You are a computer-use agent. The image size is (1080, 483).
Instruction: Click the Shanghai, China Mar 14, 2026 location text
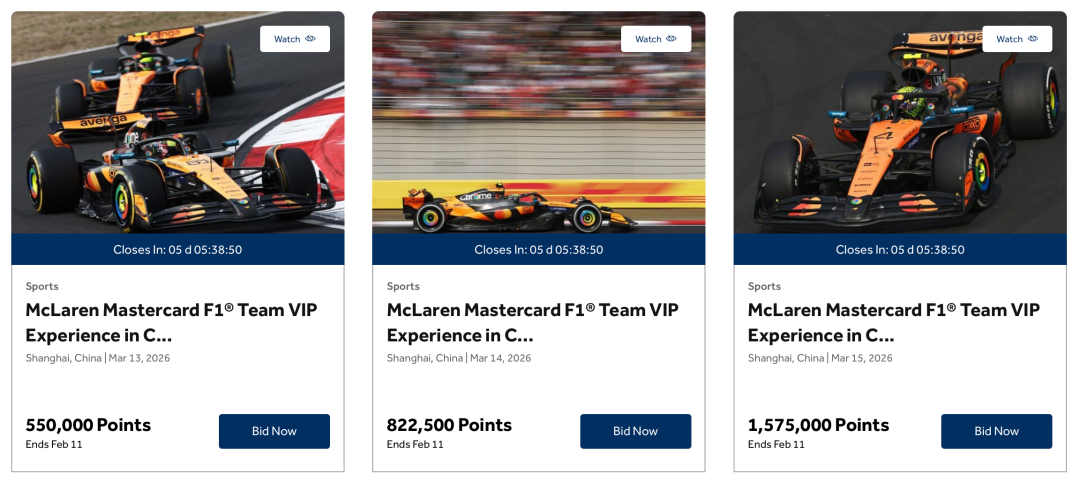459,358
